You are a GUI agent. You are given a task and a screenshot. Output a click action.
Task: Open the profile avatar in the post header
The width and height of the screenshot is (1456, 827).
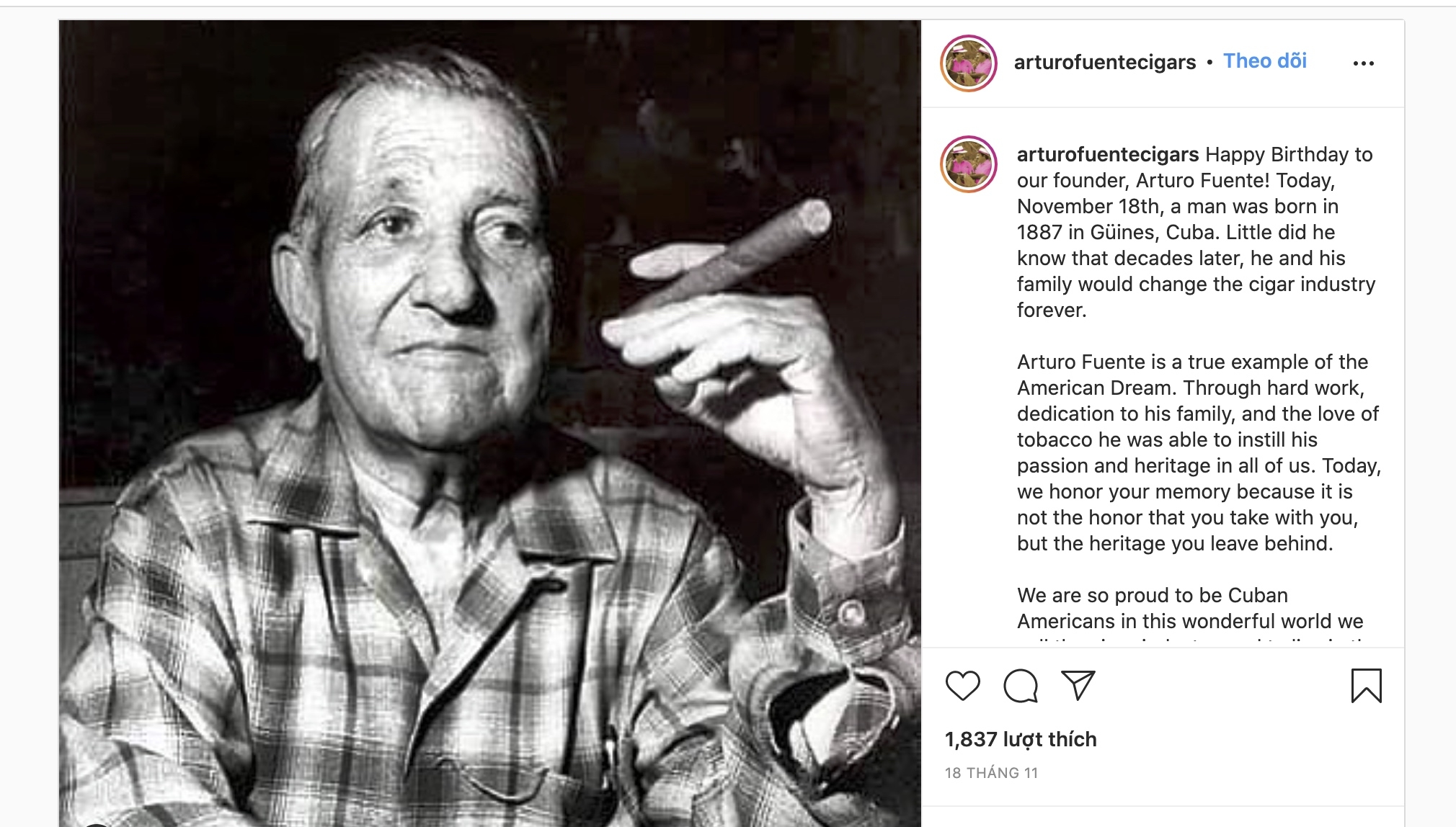(x=969, y=63)
